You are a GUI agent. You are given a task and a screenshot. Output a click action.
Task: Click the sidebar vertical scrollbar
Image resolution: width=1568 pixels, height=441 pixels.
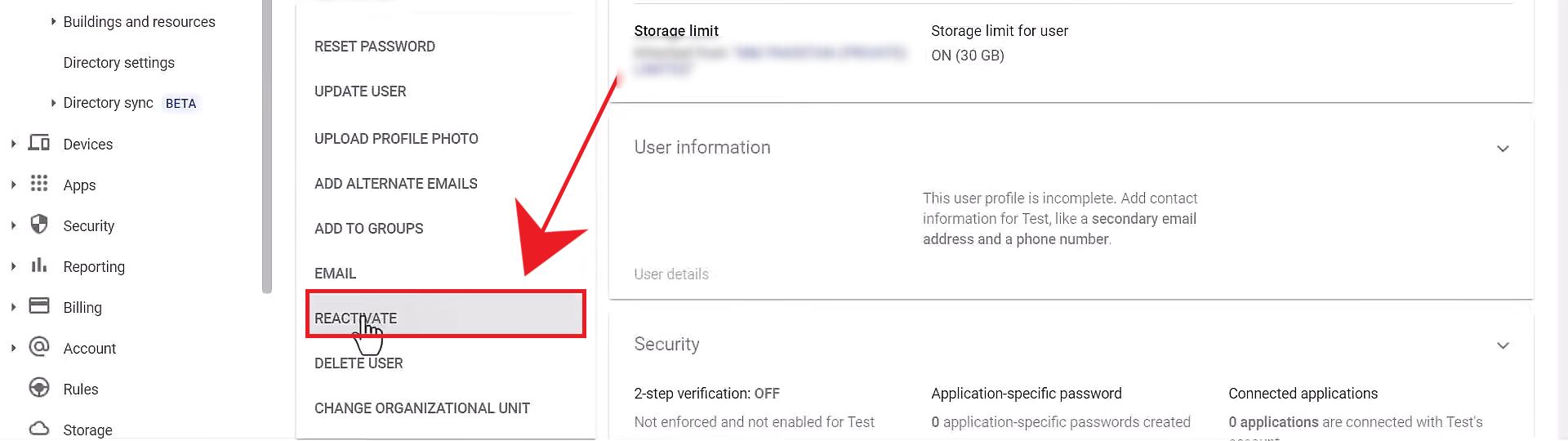point(266,147)
